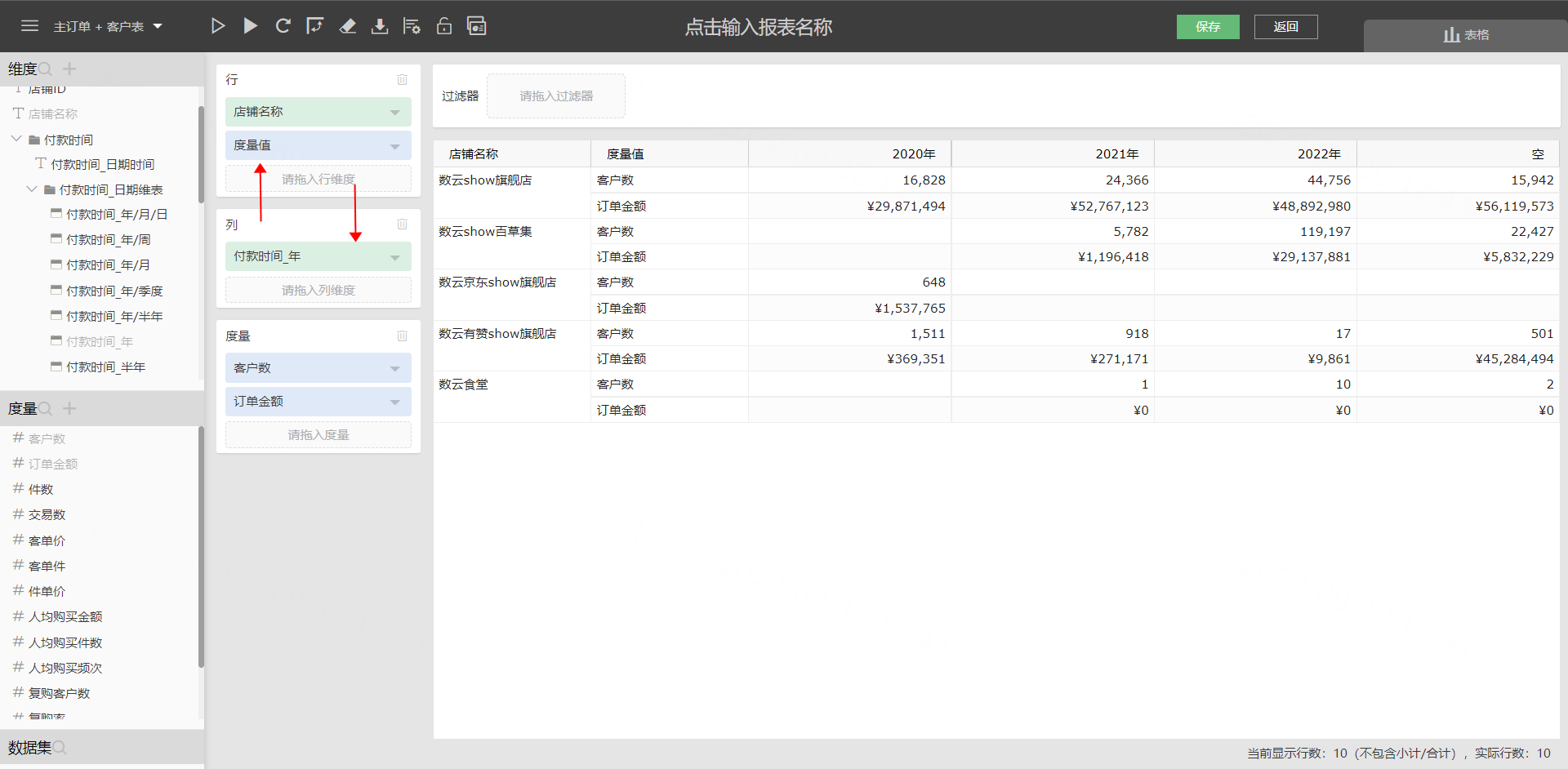Search measures using the 度量 magnifier icon
1568x769 pixels.
pos(47,408)
